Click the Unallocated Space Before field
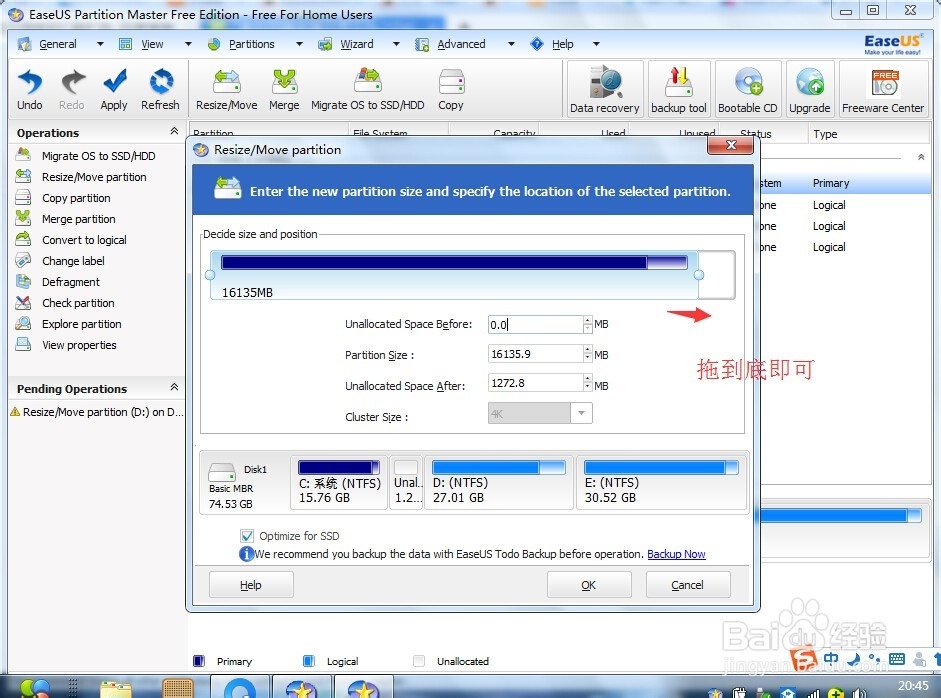This screenshot has width=941, height=698. (535, 325)
